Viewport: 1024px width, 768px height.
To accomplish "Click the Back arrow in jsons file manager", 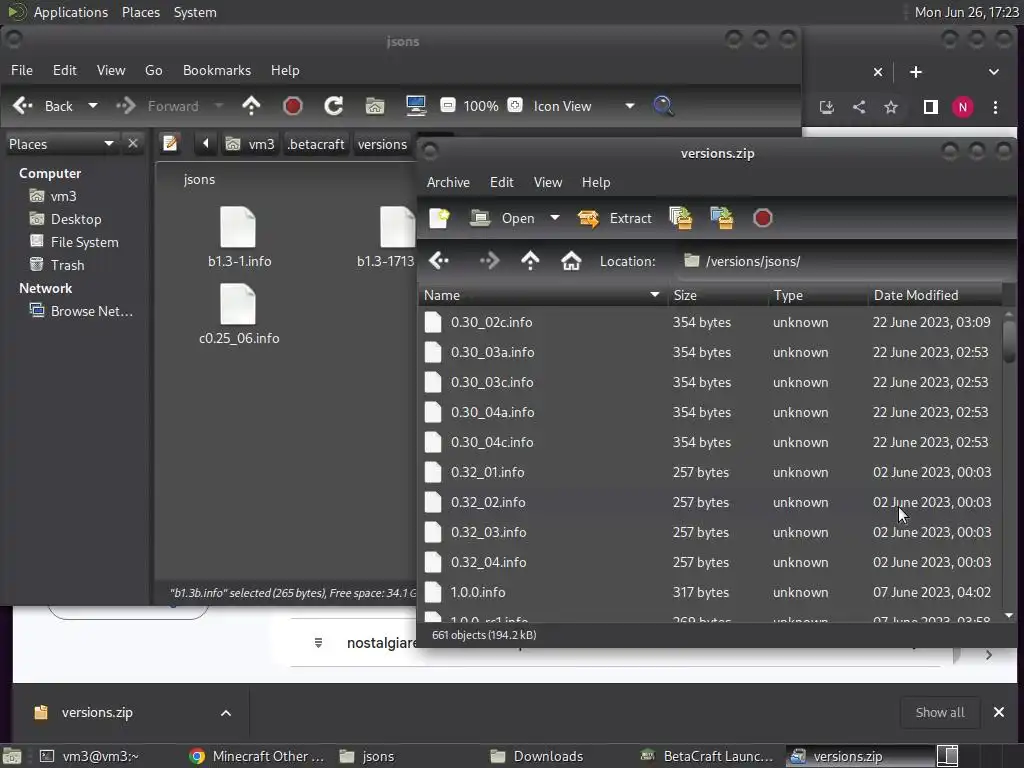I will (x=43, y=106).
